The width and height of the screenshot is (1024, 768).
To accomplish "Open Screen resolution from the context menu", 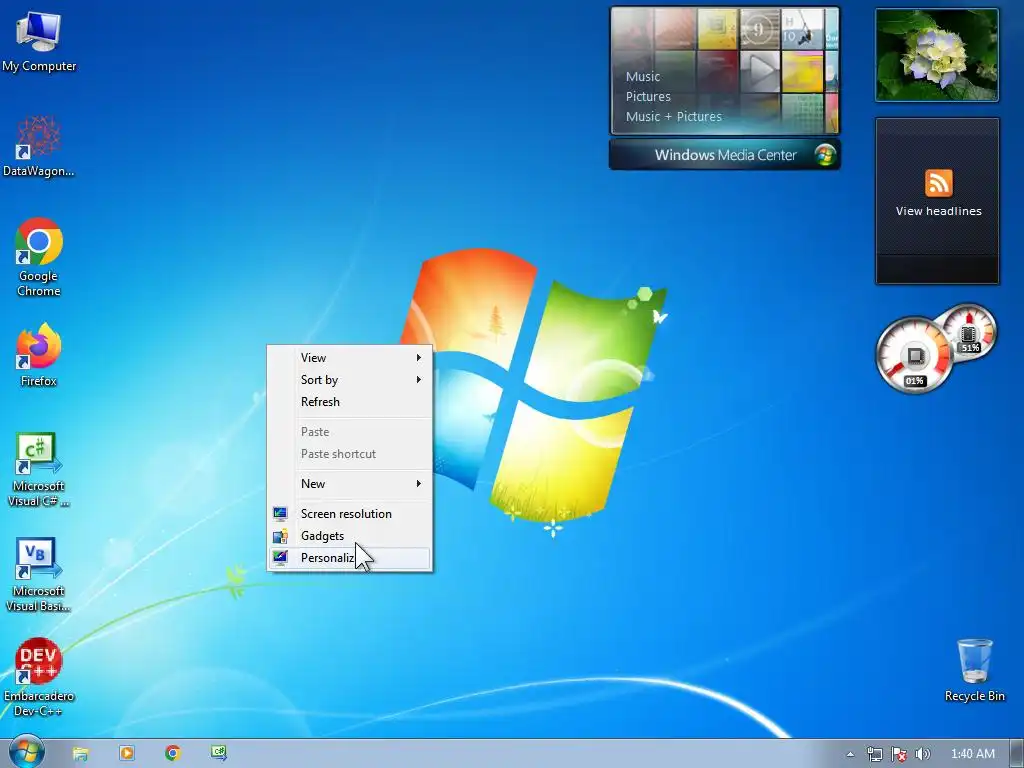I will click(349, 514).
